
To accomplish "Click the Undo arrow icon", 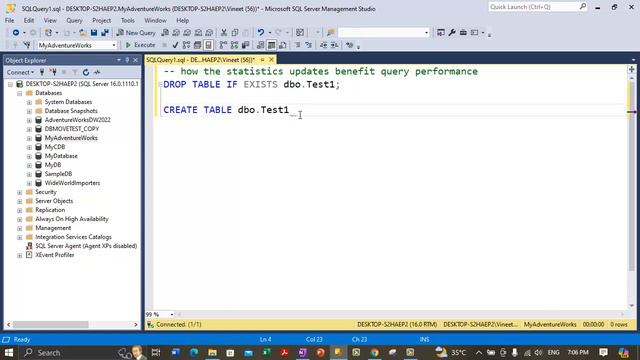I will 260,33.
